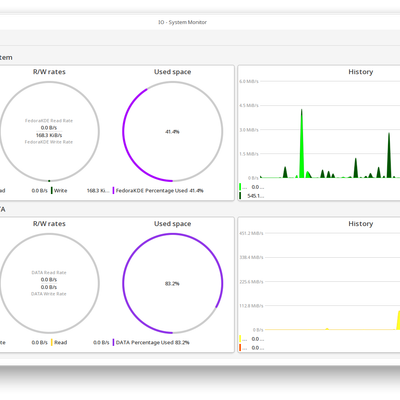Screen dimensions: 400x400
Task: Click the top History panel title
Action: [361, 72]
